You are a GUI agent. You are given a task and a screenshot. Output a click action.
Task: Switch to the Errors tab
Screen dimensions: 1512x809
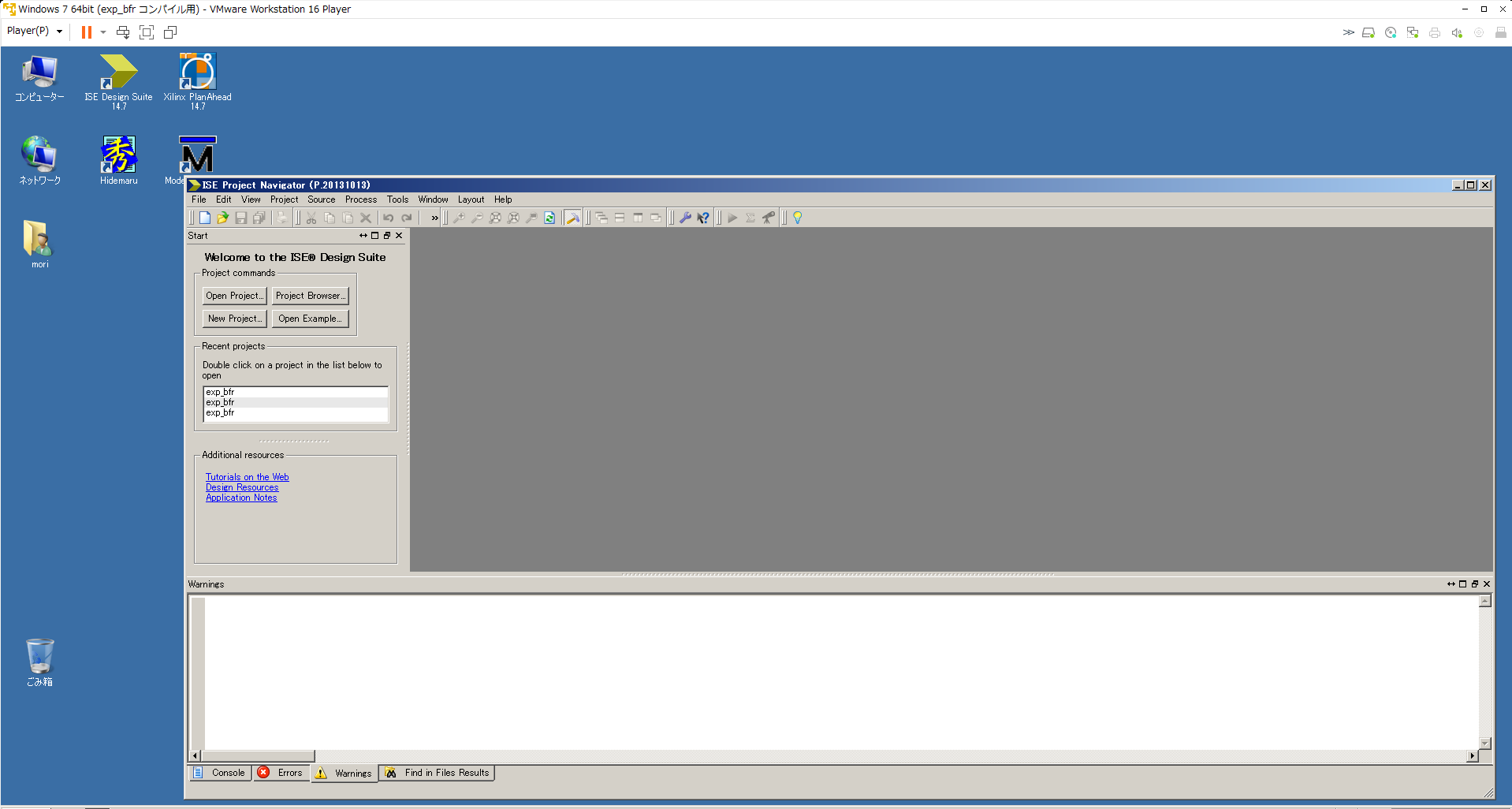click(x=281, y=773)
